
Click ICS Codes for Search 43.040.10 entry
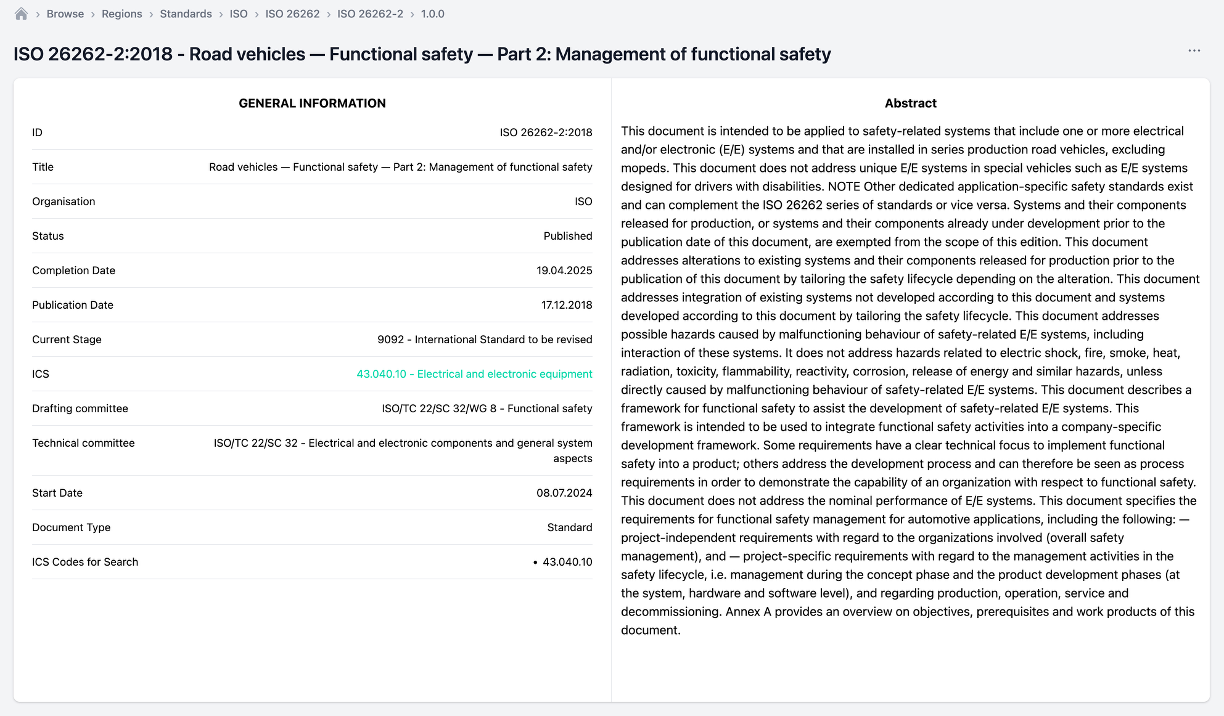pyautogui.click(x=567, y=562)
